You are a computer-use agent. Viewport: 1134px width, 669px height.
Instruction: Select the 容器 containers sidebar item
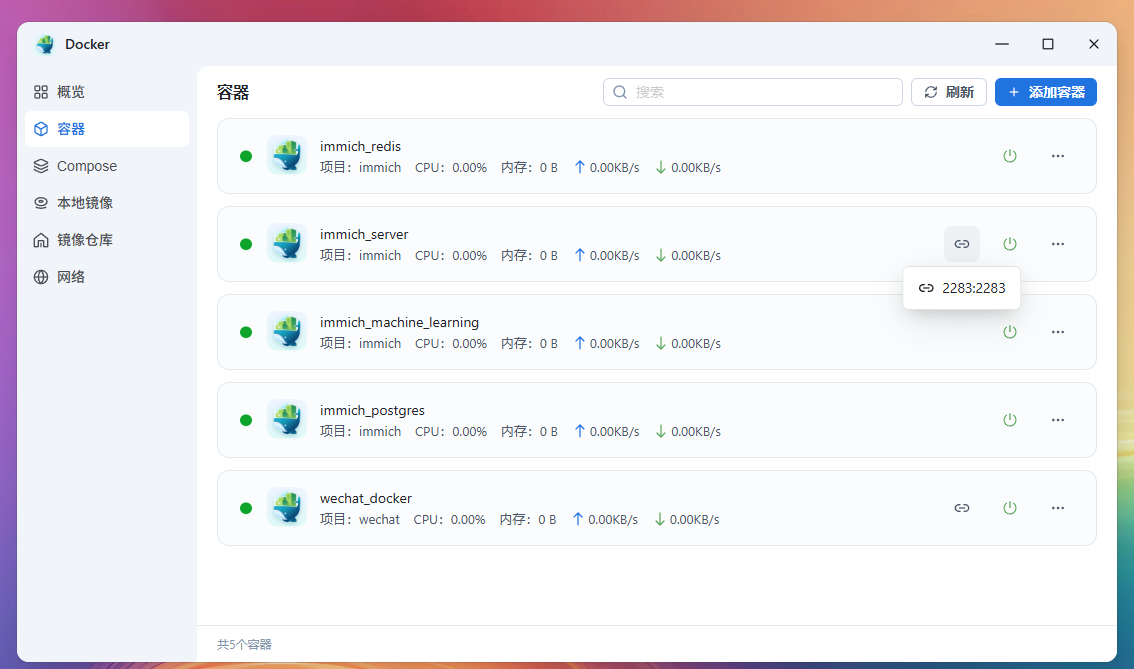pos(106,129)
